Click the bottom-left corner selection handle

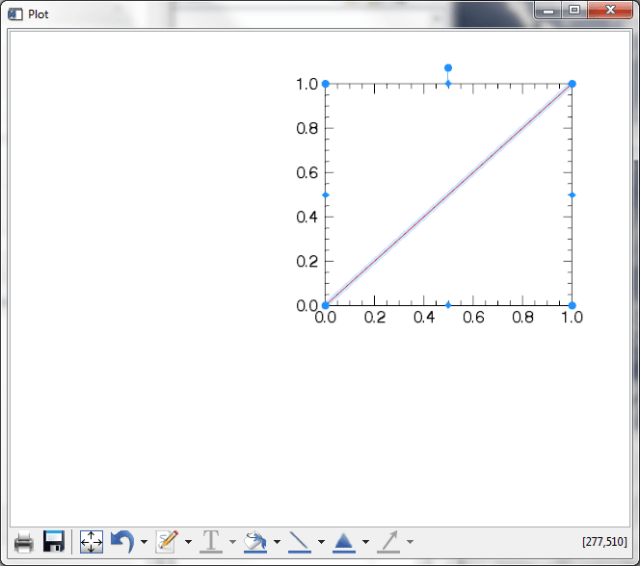325,305
